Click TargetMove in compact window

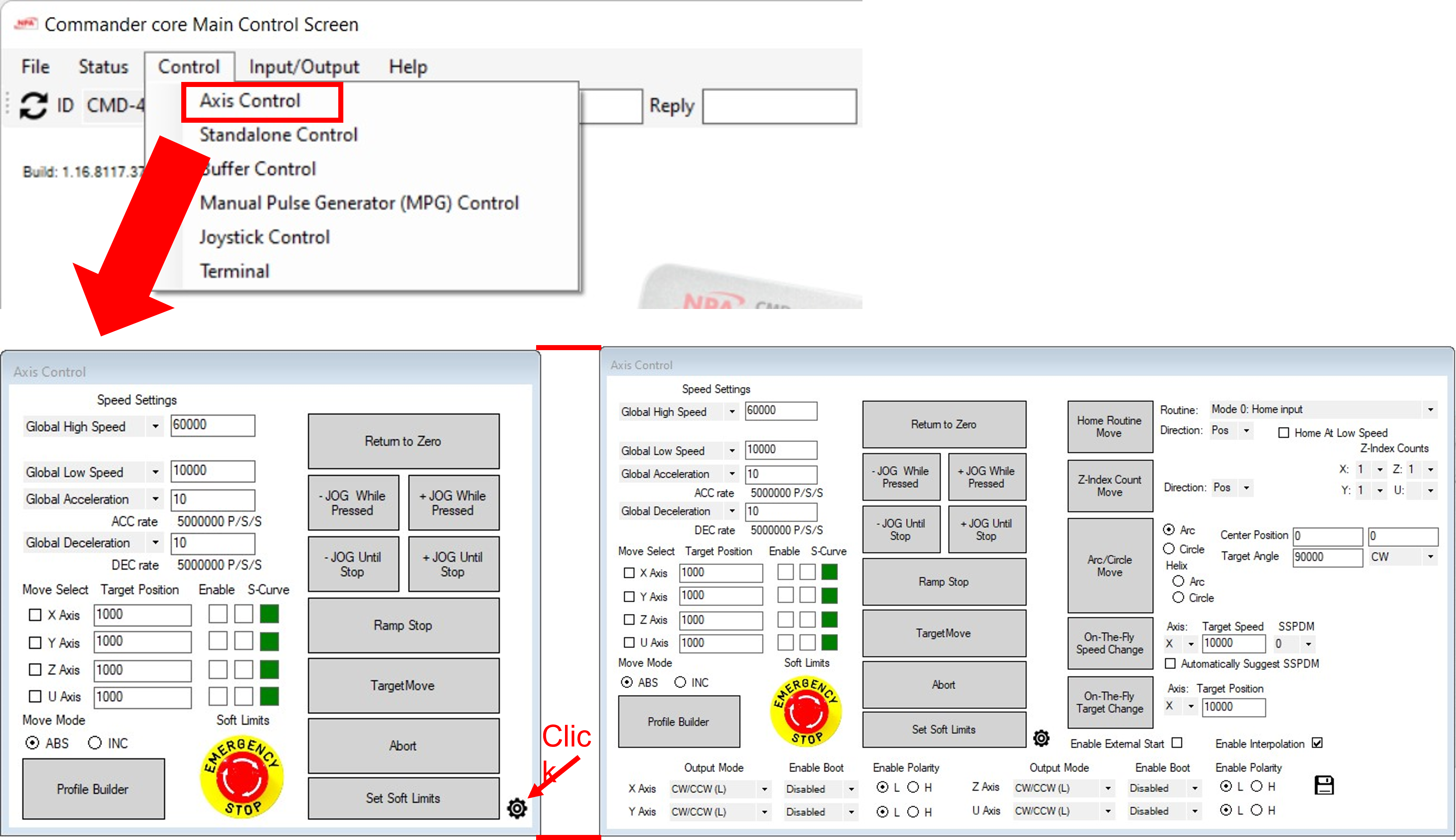[403, 686]
